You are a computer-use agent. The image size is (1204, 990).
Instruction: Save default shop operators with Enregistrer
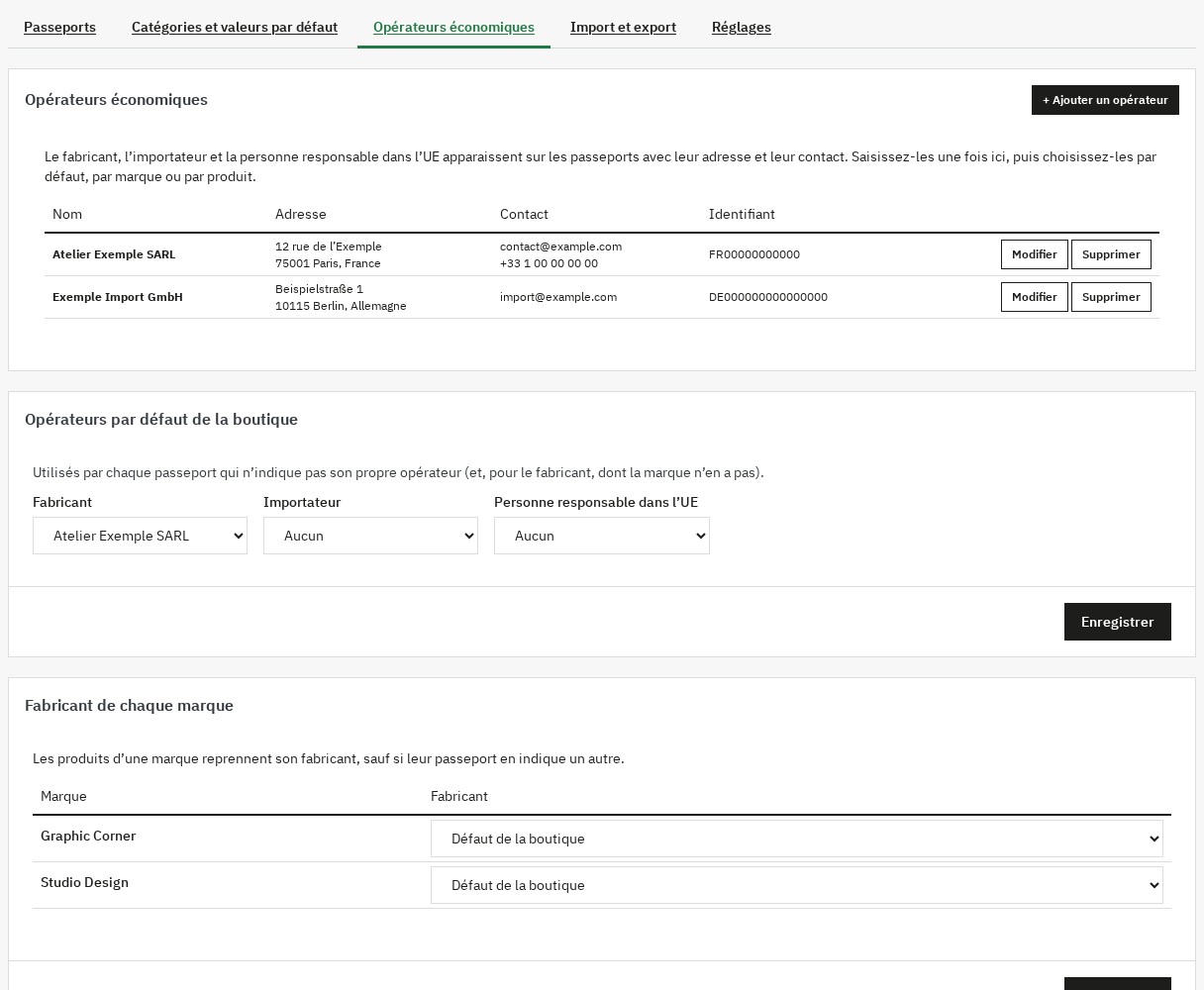pyautogui.click(x=1117, y=622)
